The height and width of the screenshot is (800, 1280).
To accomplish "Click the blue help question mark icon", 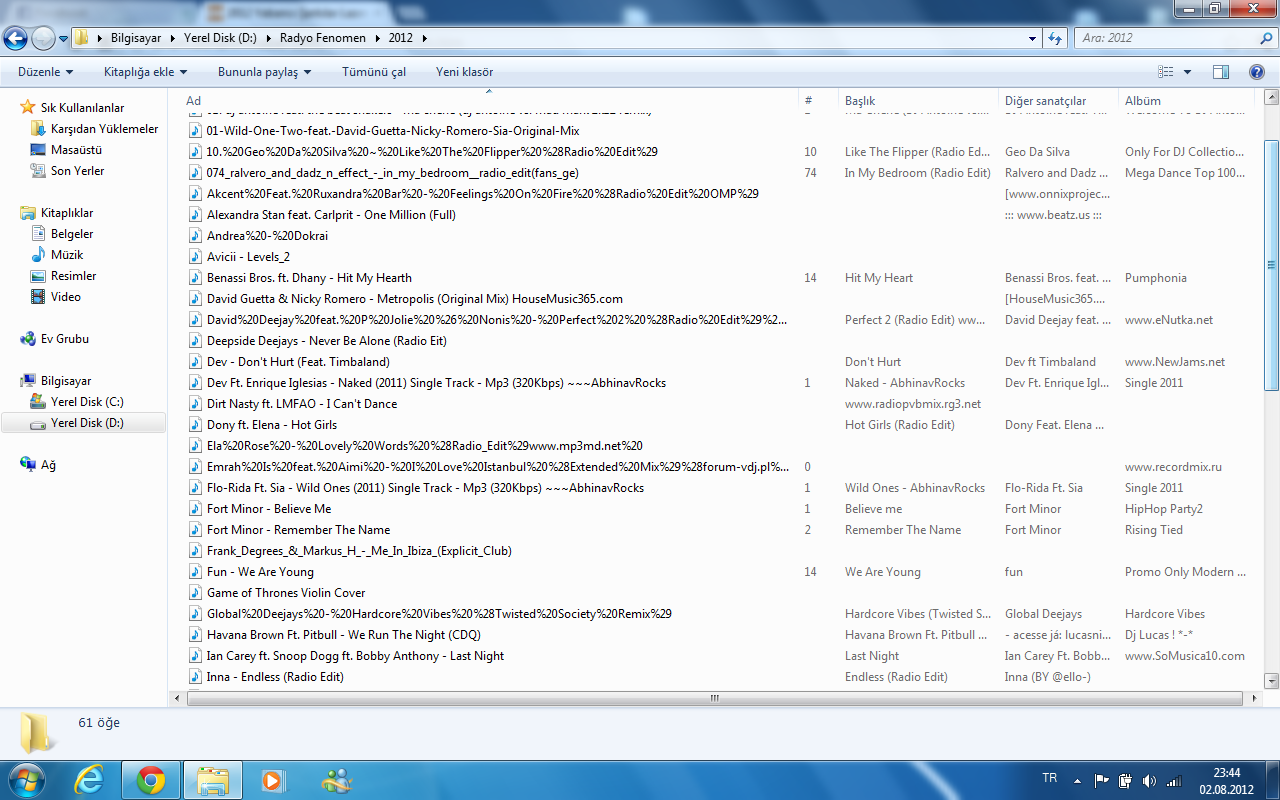I will (1257, 72).
